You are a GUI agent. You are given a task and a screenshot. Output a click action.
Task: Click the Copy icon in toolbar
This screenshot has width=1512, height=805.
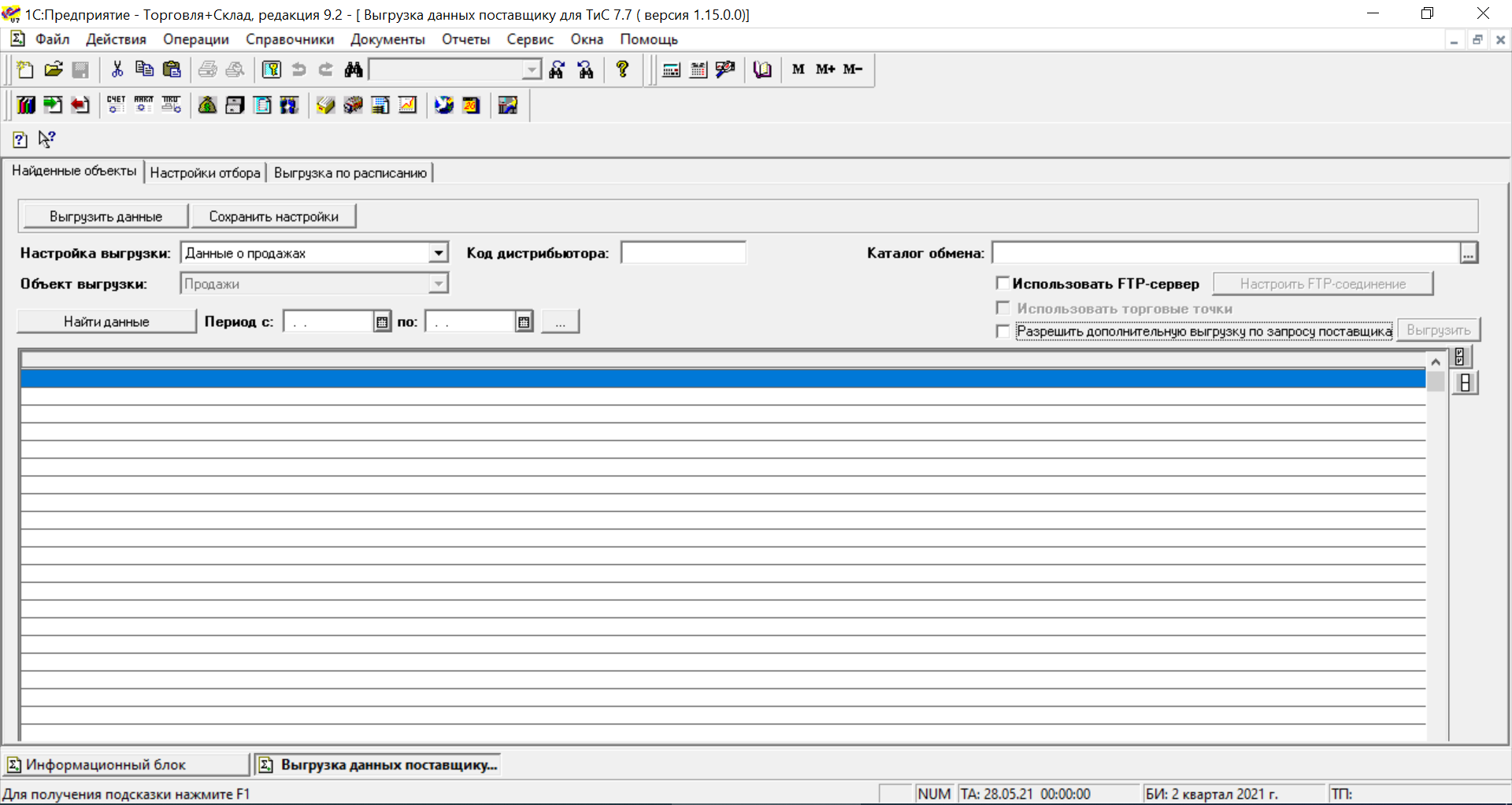pos(144,69)
